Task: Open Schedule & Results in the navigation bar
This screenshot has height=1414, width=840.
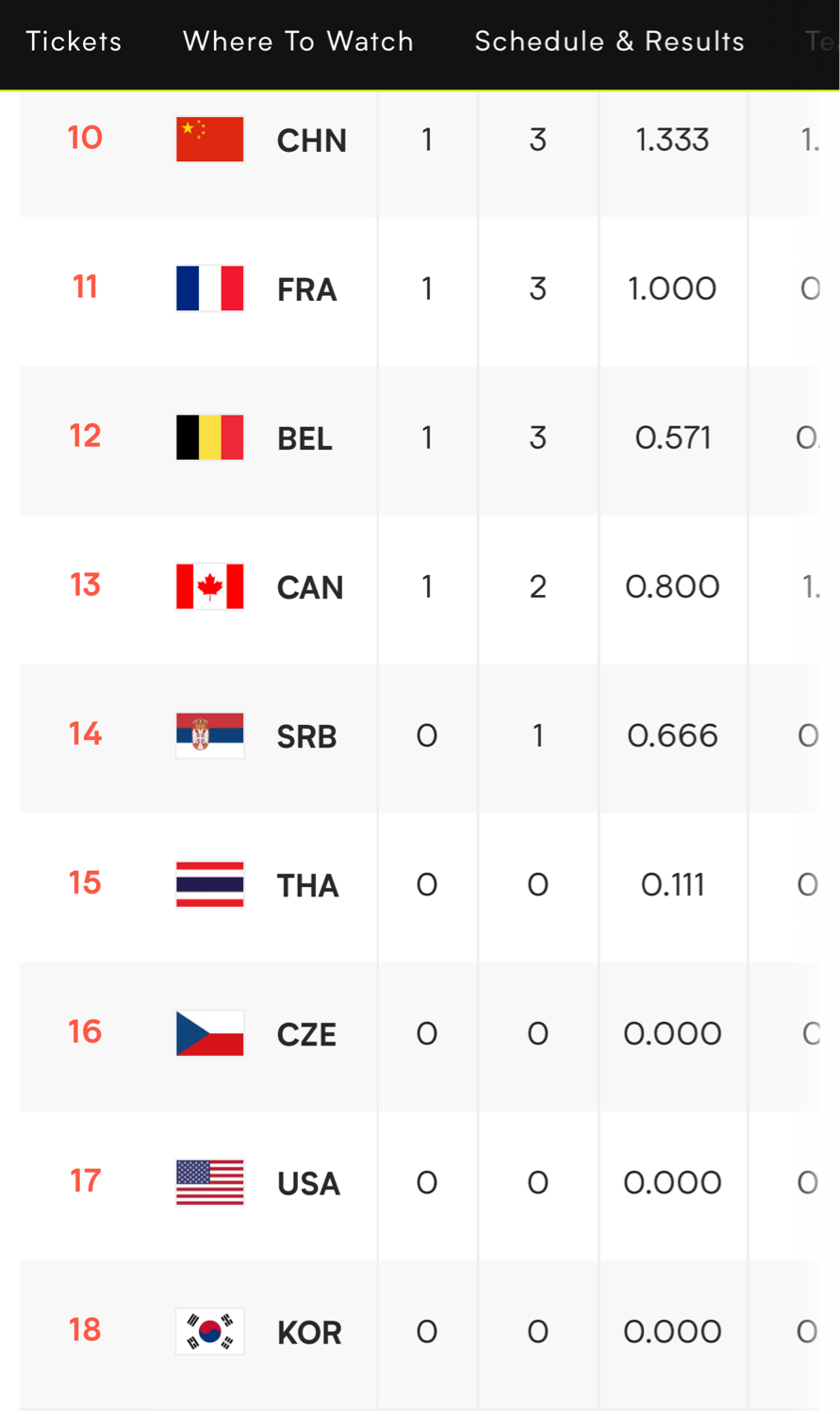Action: (x=610, y=41)
